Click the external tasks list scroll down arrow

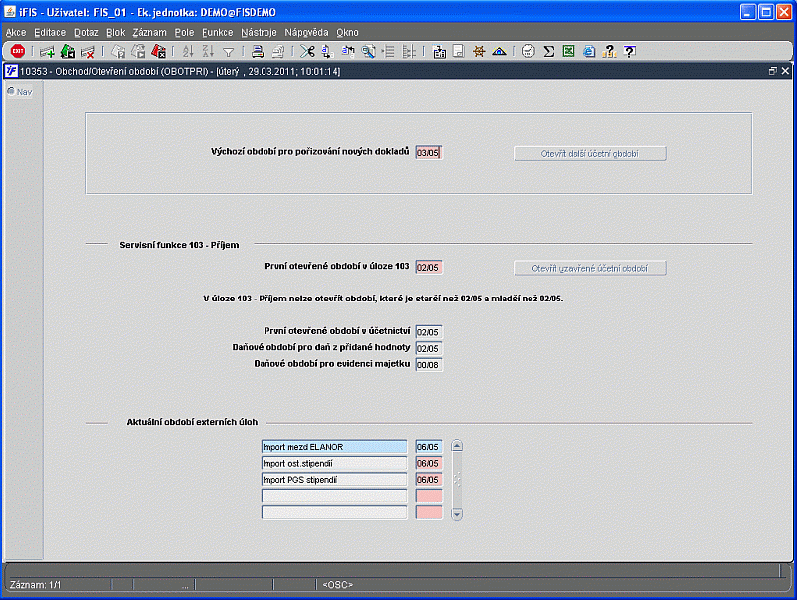pyautogui.click(x=457, y=514)
